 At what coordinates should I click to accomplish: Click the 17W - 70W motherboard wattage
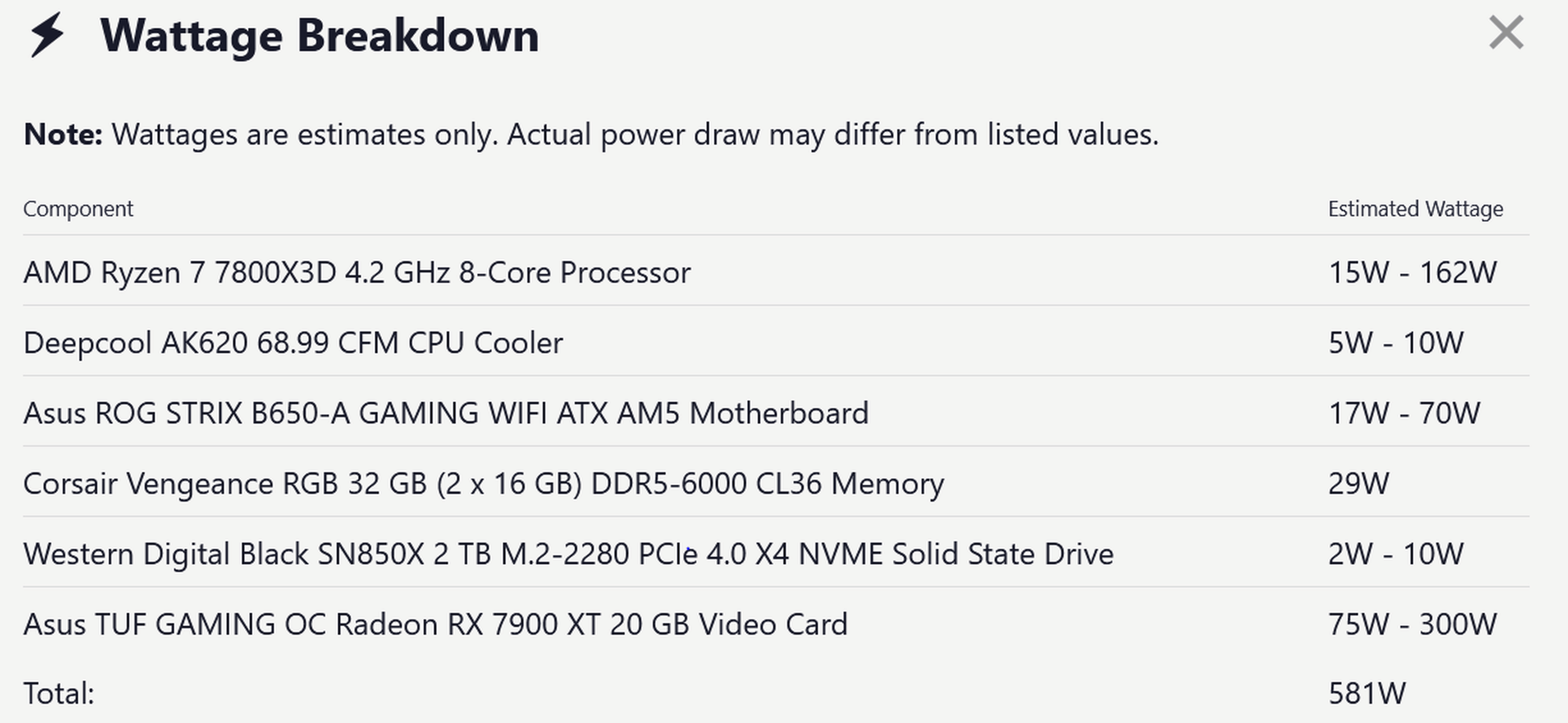pyautogui.click(x=1404, y=413)
